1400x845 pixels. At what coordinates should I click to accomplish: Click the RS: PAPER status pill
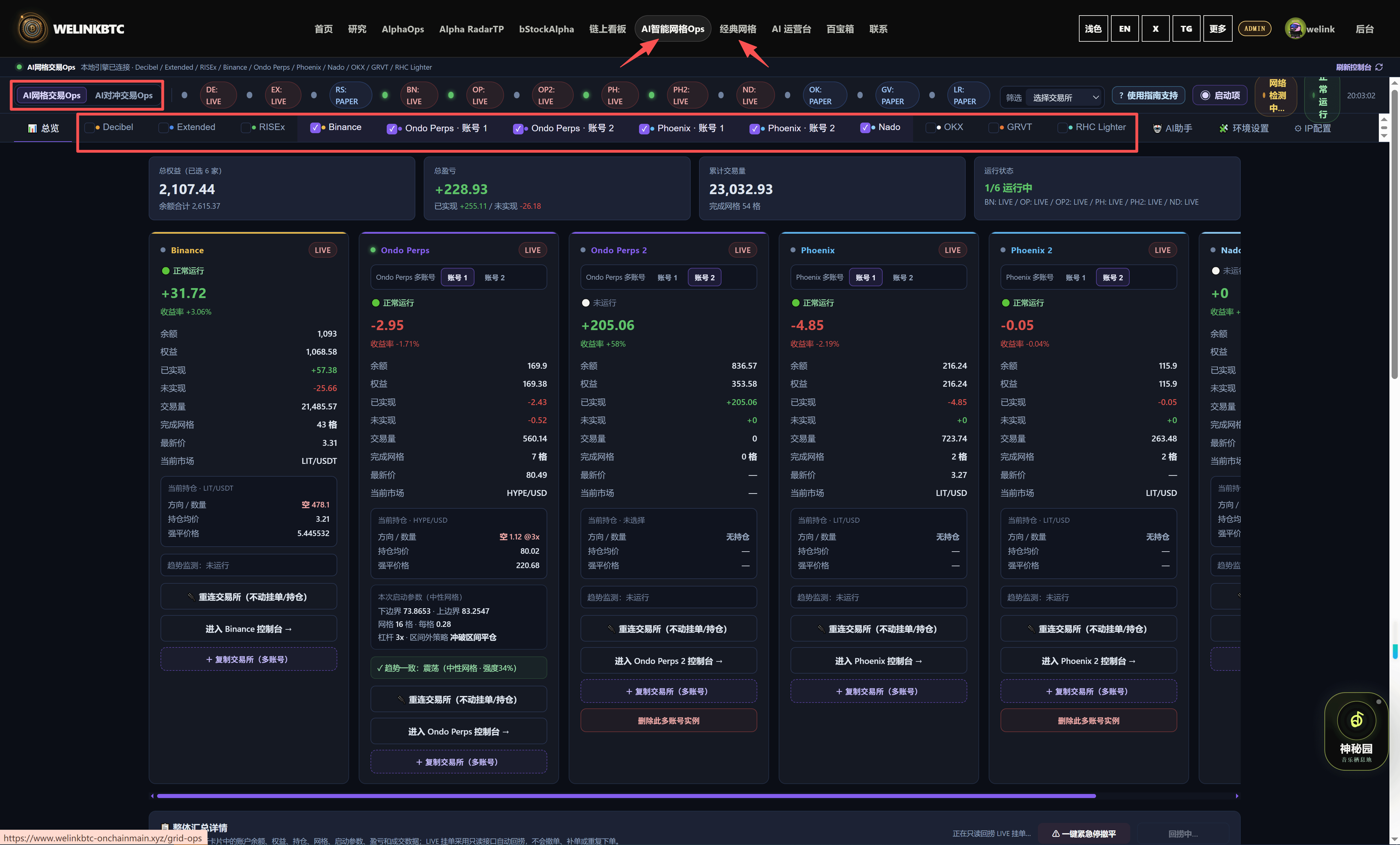click(x=351, y=96)
